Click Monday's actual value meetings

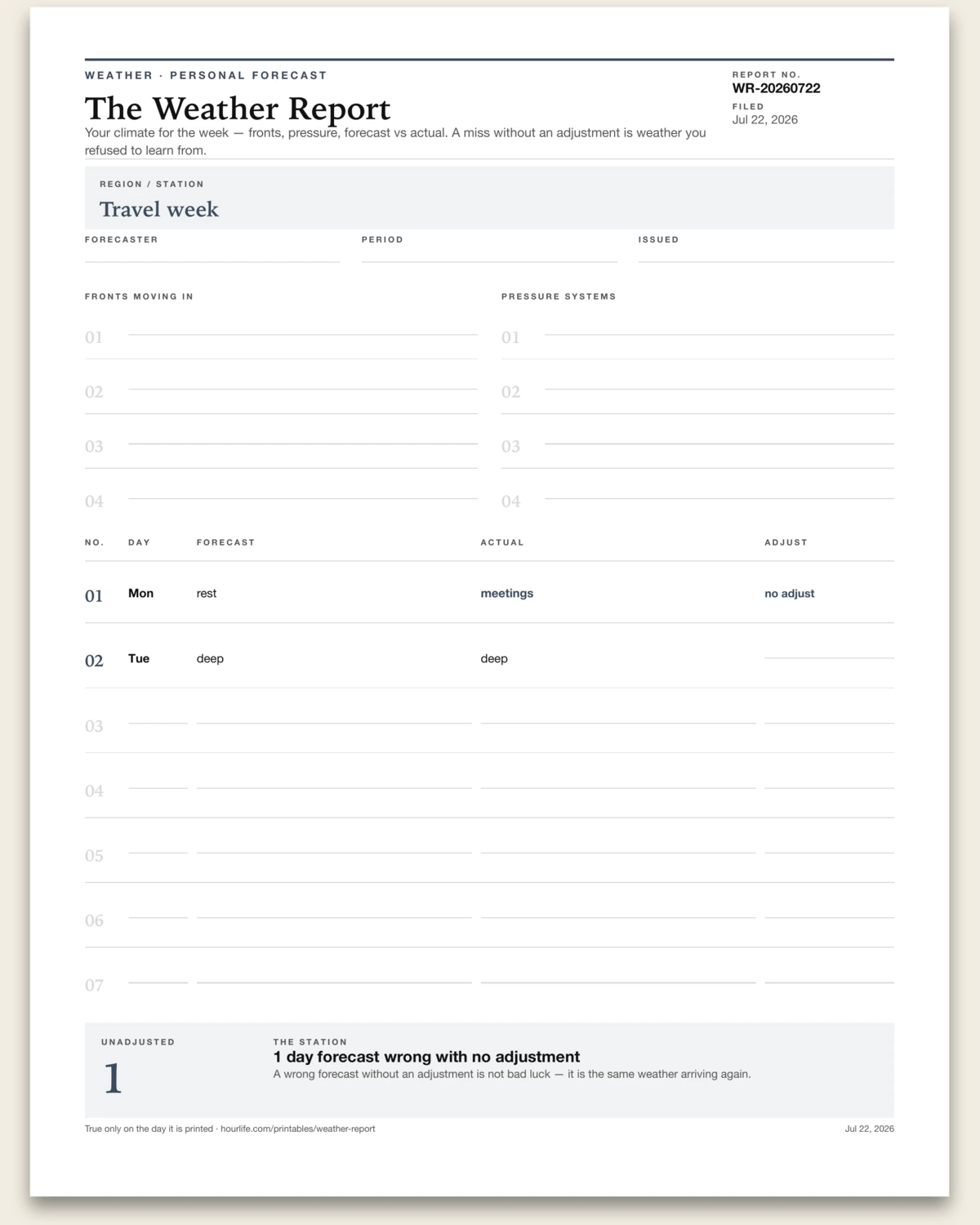[x=507, y=594]
